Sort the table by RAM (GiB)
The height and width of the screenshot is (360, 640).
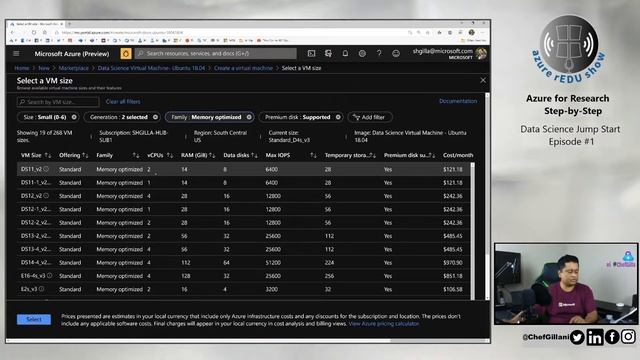point(198,156)
